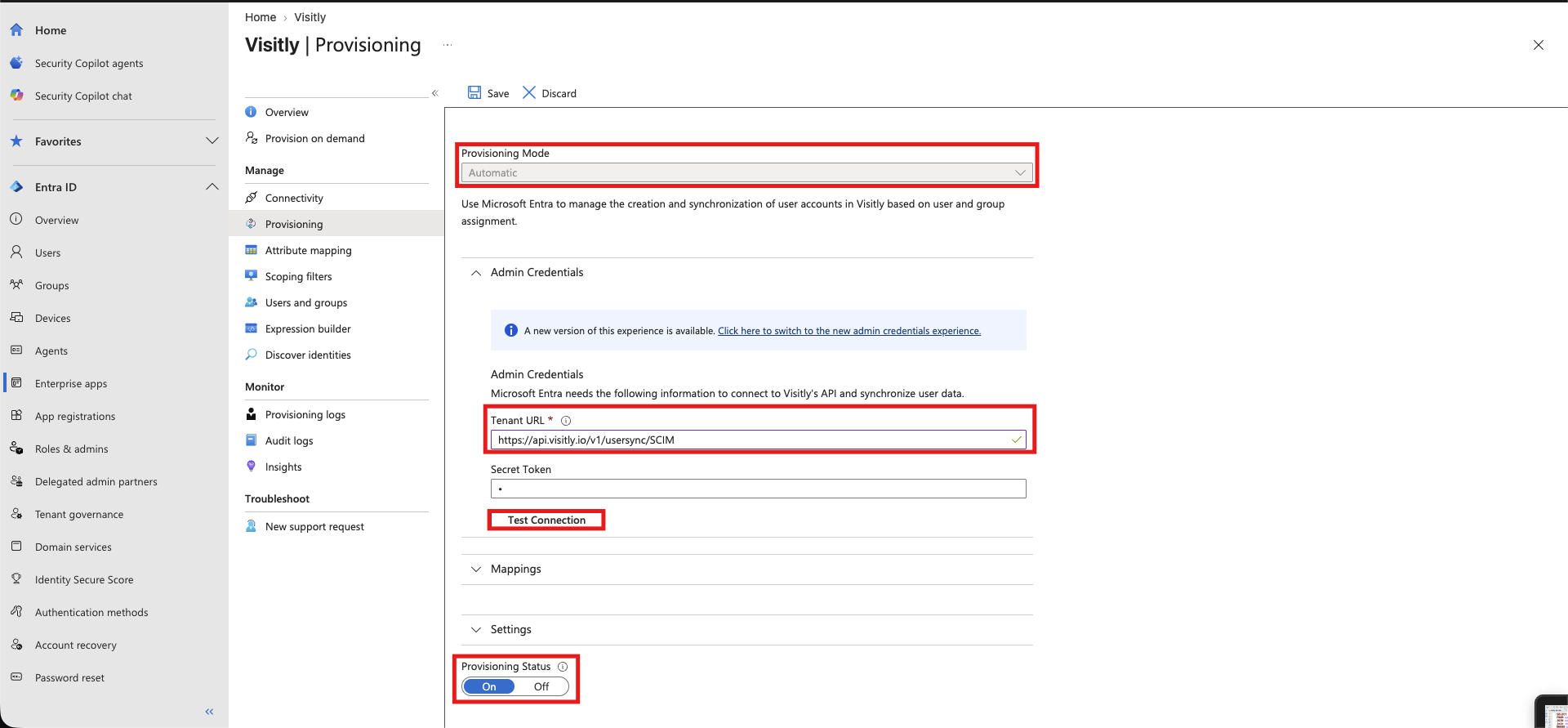Click the Attribute mapping table icon

(x=252, y=250)
